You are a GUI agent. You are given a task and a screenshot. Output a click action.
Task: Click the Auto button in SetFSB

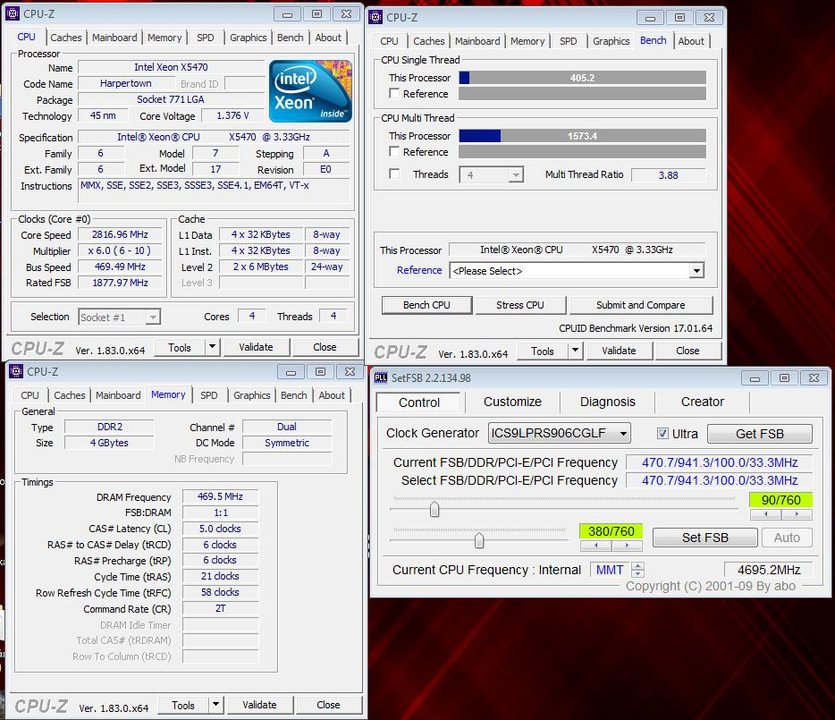[787, 537]
